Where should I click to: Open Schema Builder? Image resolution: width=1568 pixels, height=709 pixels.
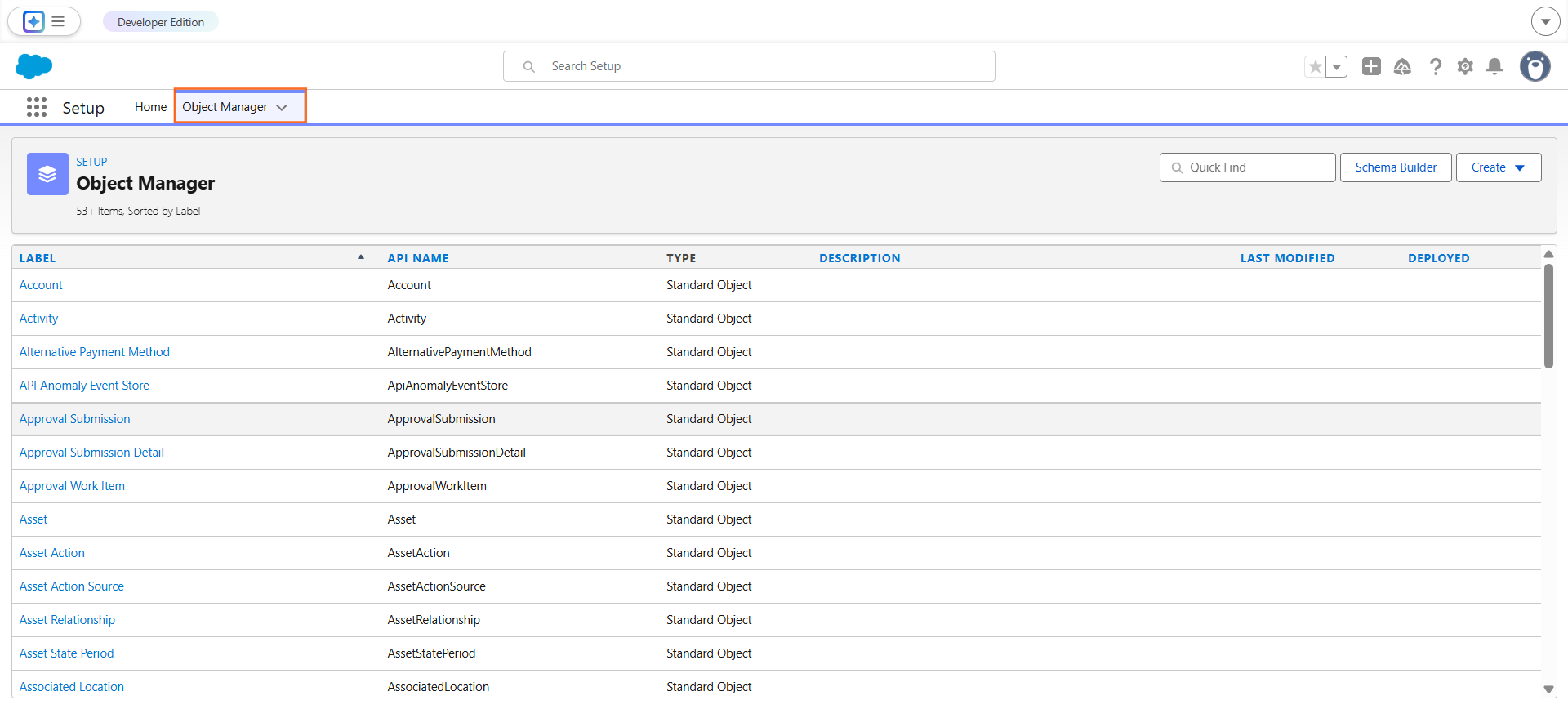point(1396,167)
